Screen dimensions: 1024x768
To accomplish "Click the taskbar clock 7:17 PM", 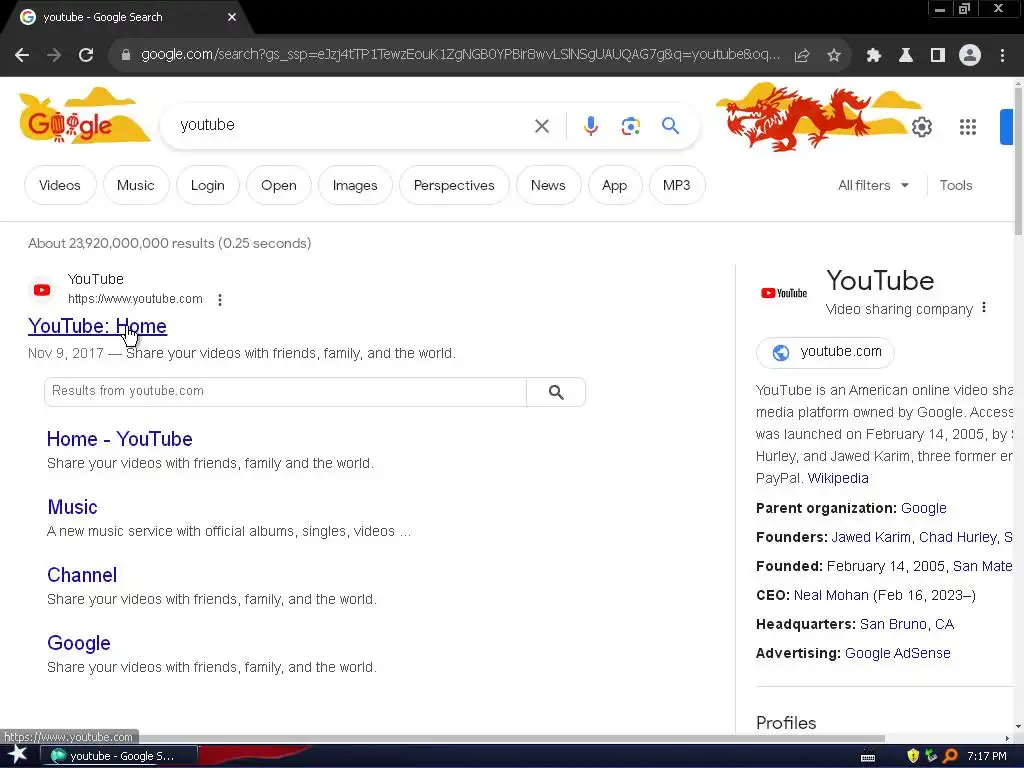I will 987,756.
